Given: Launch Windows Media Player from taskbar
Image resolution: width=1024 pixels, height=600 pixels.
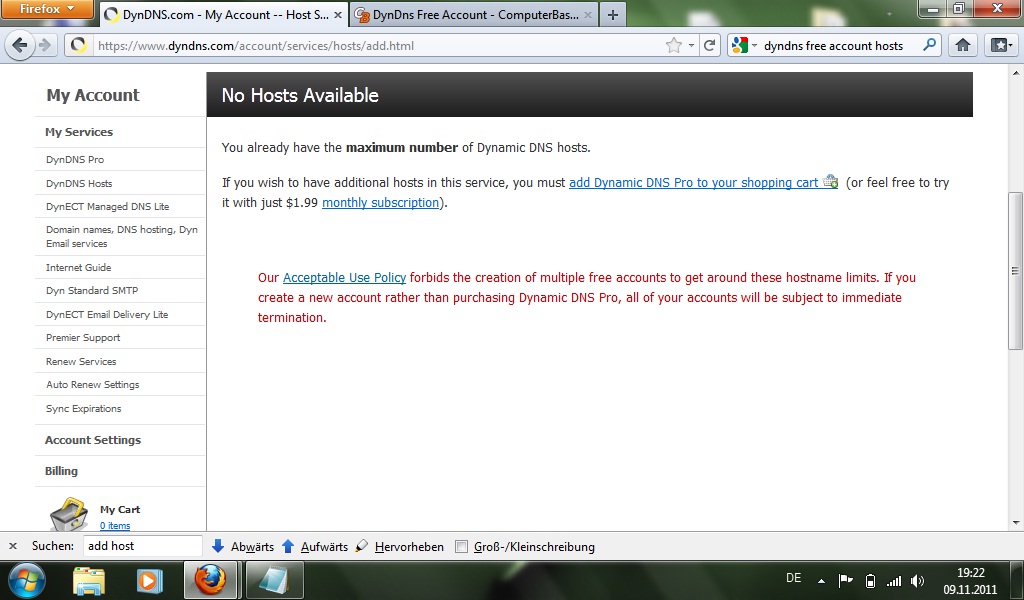Looking at the screenshot, I should coord(149,580).
